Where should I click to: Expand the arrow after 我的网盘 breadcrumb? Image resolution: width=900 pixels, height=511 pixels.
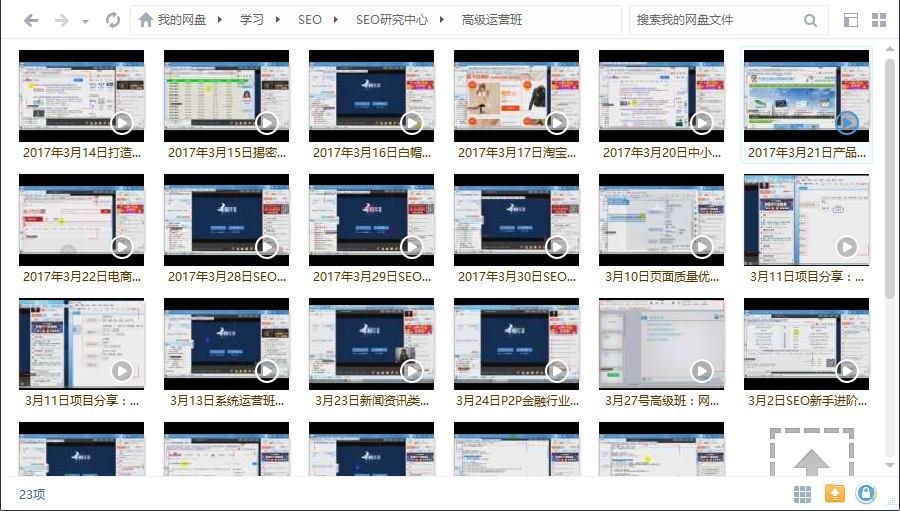tap(223, 20)
